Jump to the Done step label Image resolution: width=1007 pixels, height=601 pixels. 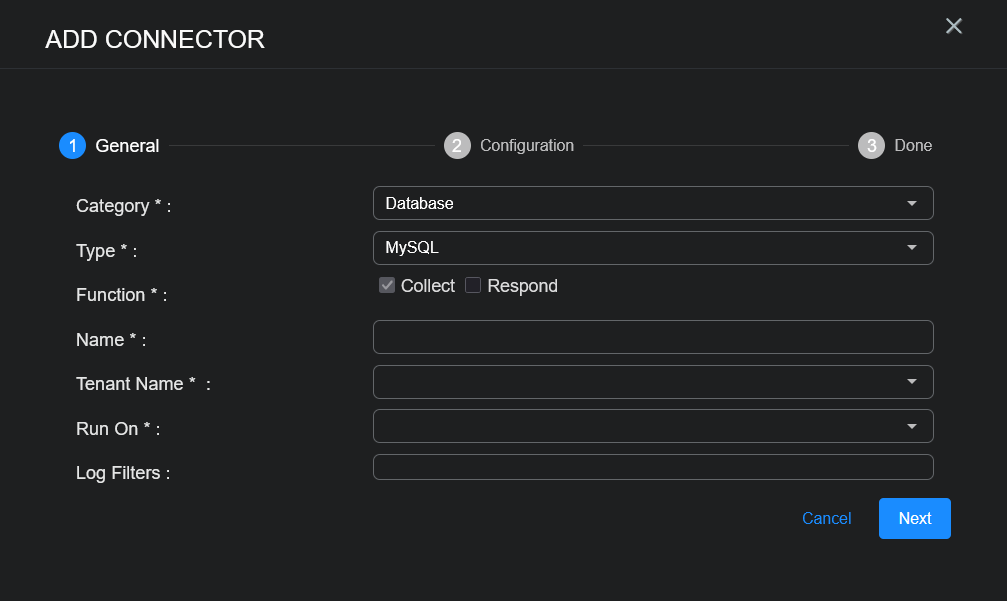point(913,146)
